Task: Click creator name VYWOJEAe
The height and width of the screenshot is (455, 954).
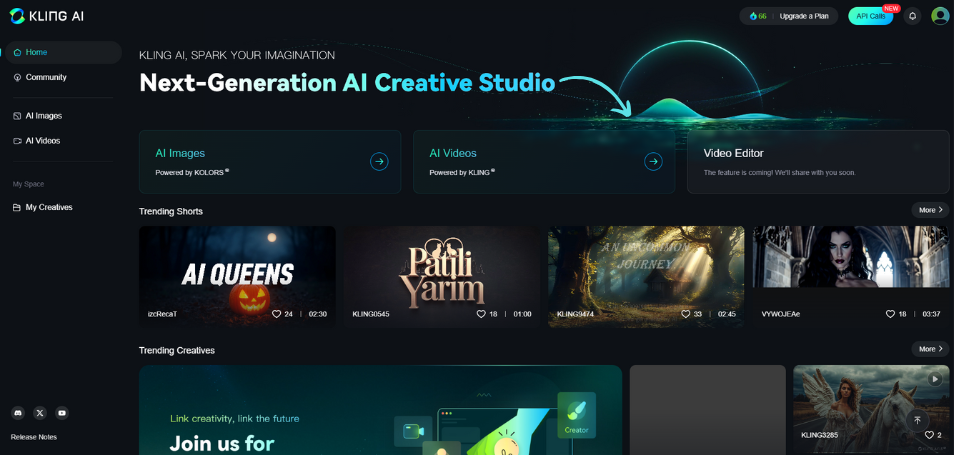Action: [781, 314]
